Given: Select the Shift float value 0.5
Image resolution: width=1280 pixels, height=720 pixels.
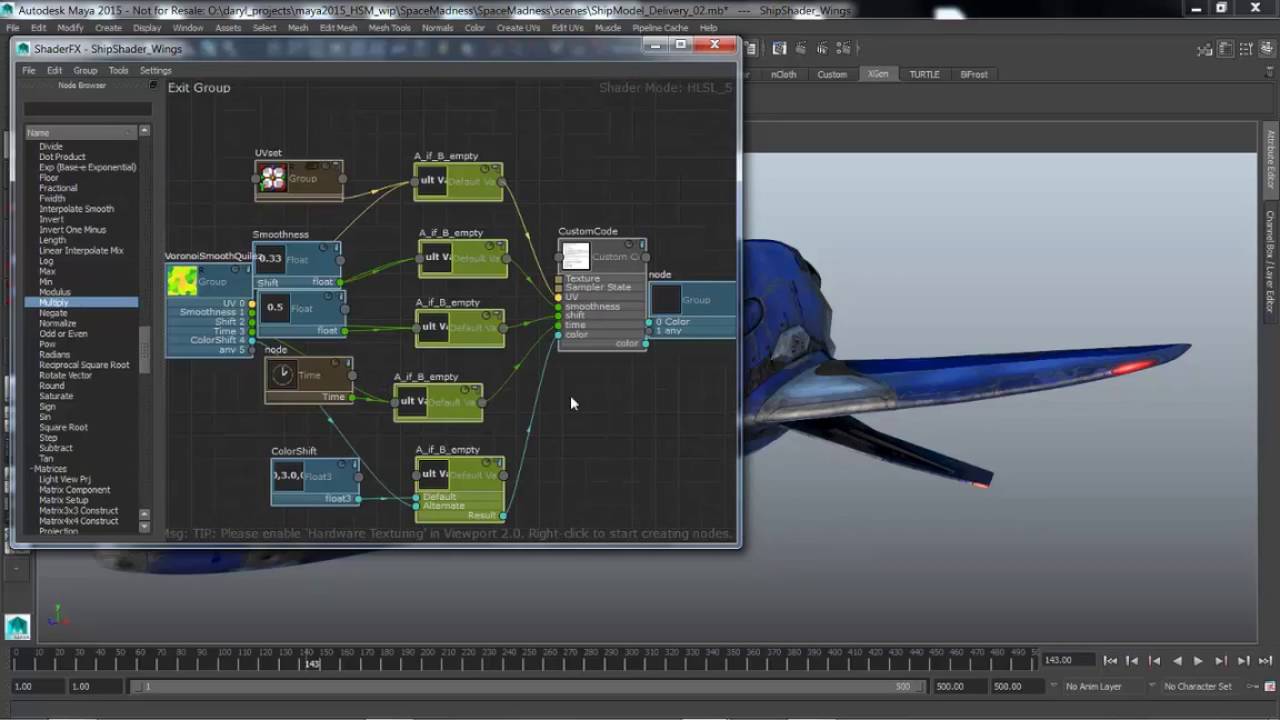Looking at the screenshot, I should pyautogui.click(x=275, y=307).
